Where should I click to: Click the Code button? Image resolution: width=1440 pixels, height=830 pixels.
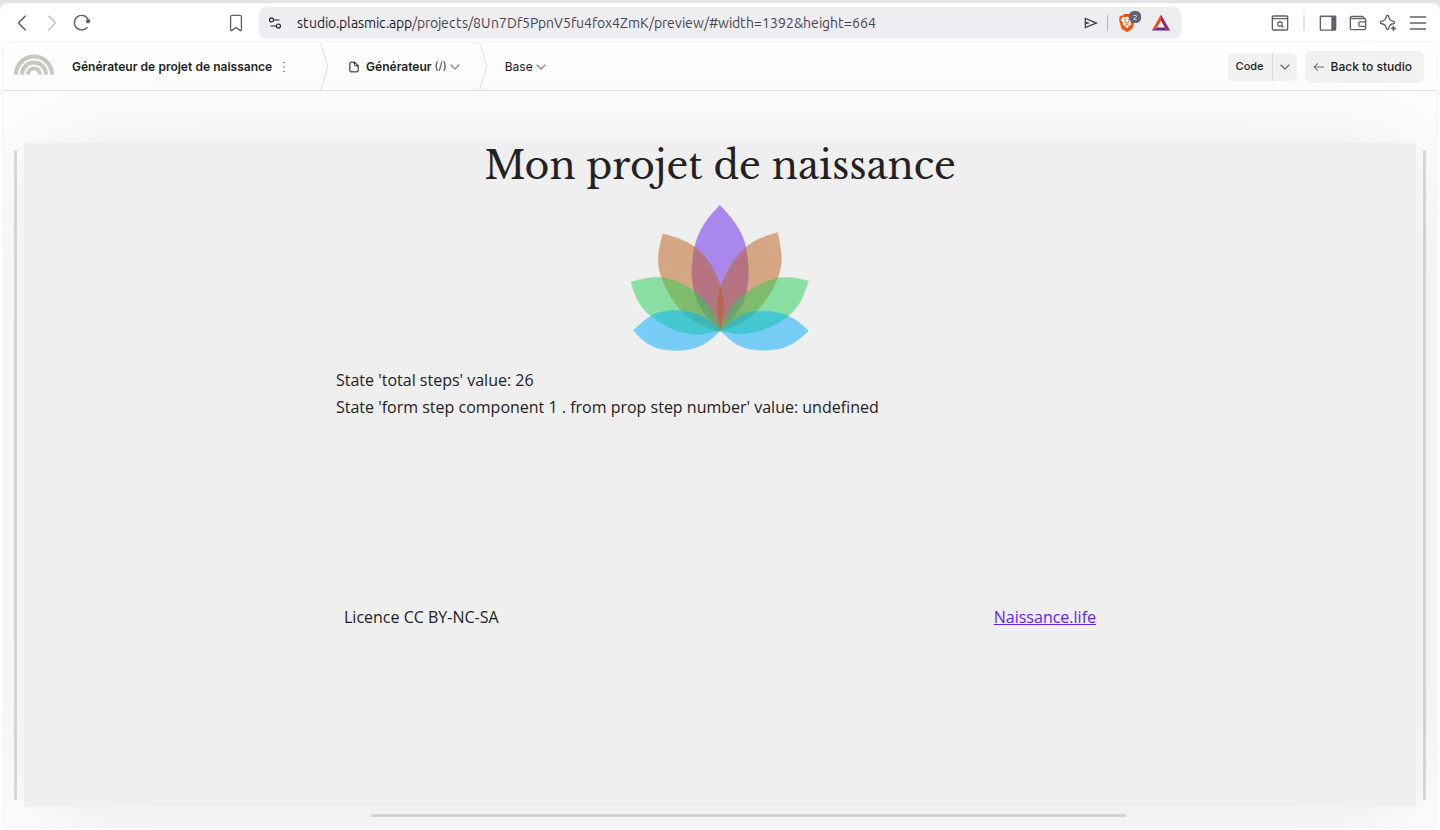pos(1249,67)
